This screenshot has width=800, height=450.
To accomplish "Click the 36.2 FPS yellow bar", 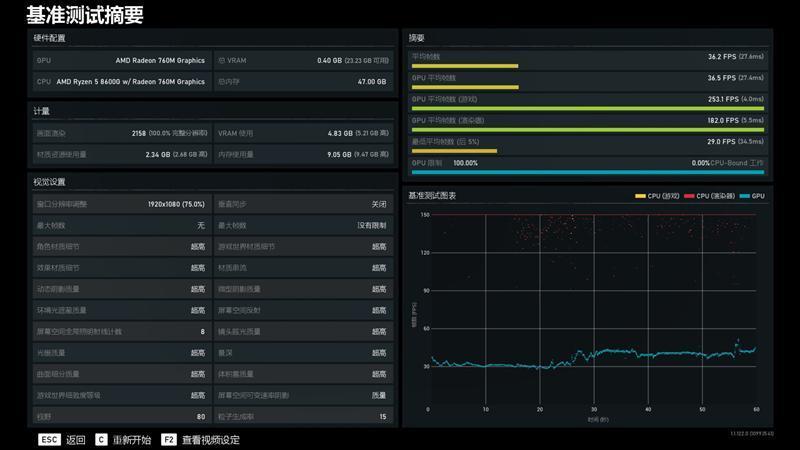I will tap(464, 66).
